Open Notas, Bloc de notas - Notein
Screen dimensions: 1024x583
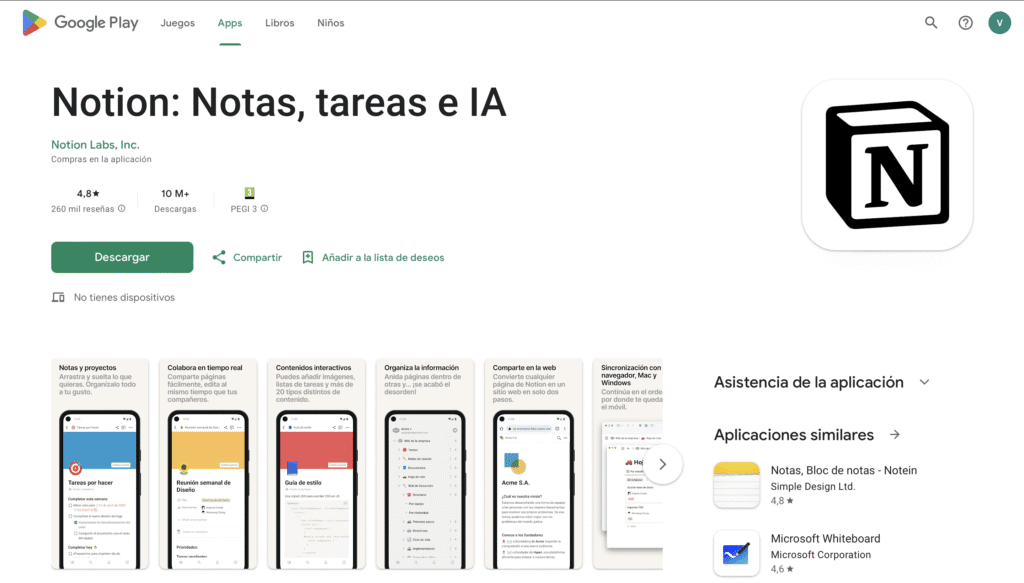(x=844, y=471)
